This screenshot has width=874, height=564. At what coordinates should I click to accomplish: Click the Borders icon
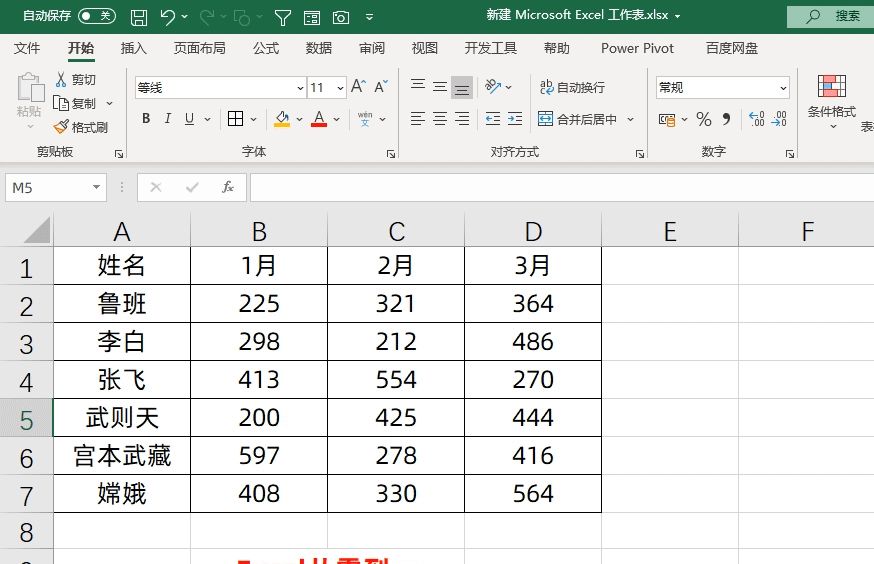point(235,119)
